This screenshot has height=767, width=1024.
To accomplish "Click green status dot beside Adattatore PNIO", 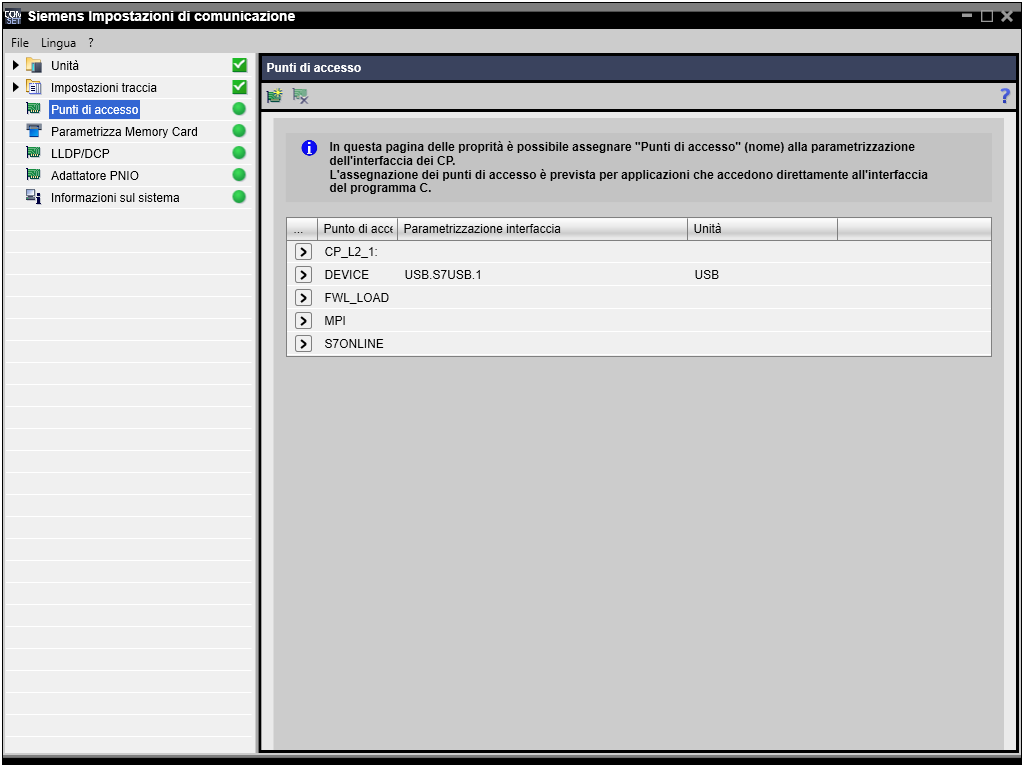I will [x=239, y=174].
